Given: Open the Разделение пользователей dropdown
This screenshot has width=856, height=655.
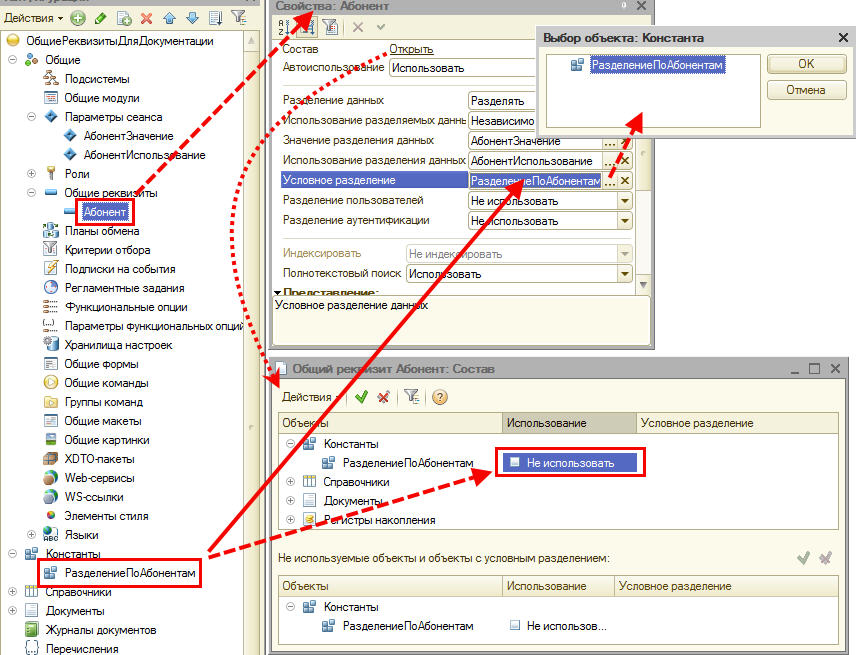Looking at the screenshot, I should 625,201.
